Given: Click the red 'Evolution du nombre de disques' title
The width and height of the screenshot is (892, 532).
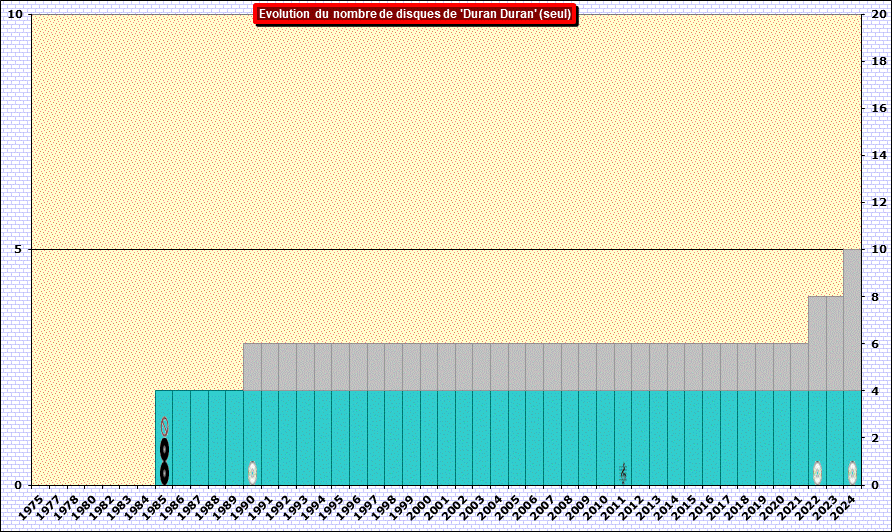Looking at the screenshot, I should (415, 14).
